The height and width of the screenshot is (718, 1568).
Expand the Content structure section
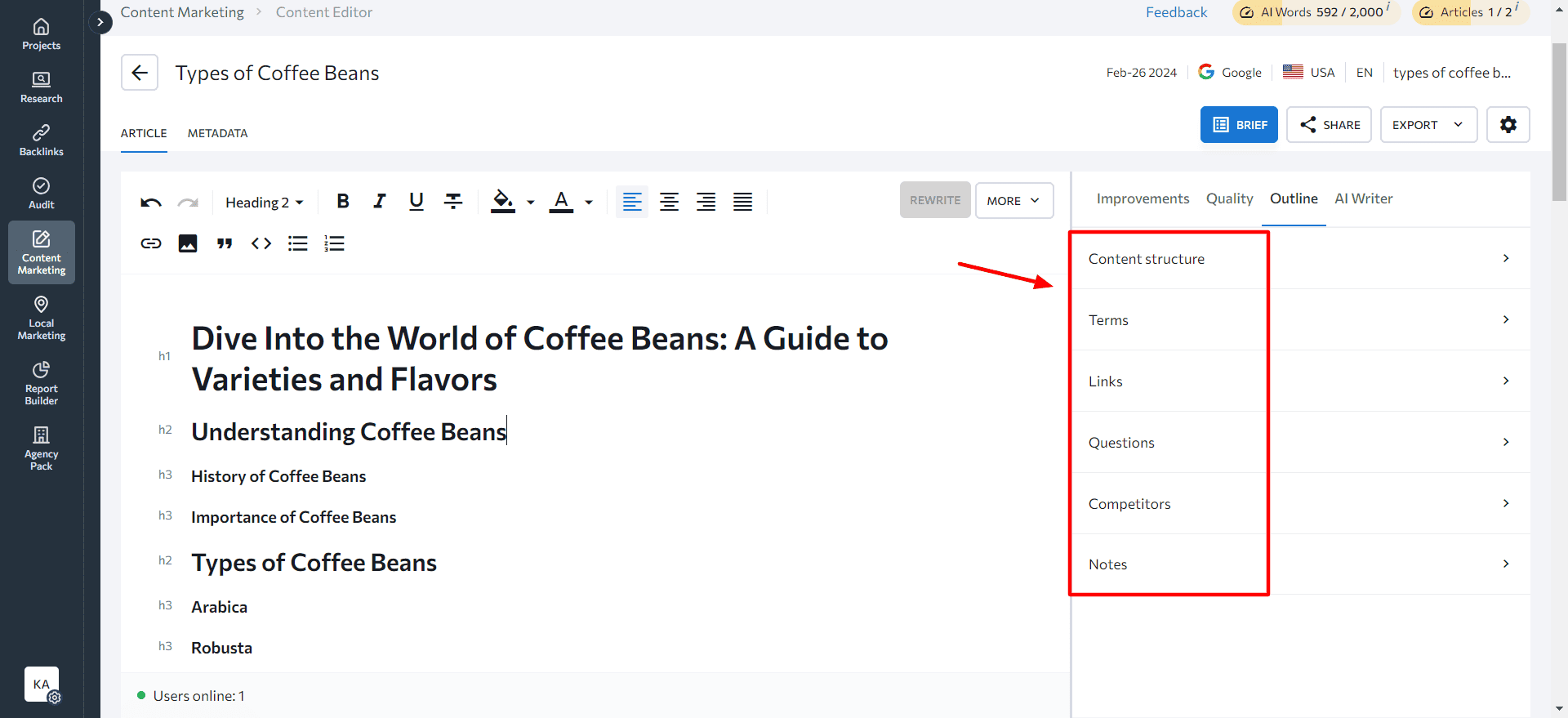coord(1300,259)
